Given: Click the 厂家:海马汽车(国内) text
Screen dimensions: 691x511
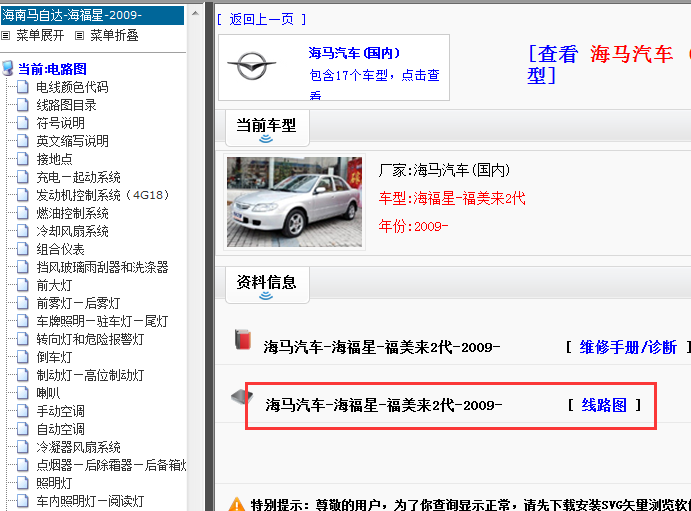Looking at the screenshot, I should [x=444, y=170].
